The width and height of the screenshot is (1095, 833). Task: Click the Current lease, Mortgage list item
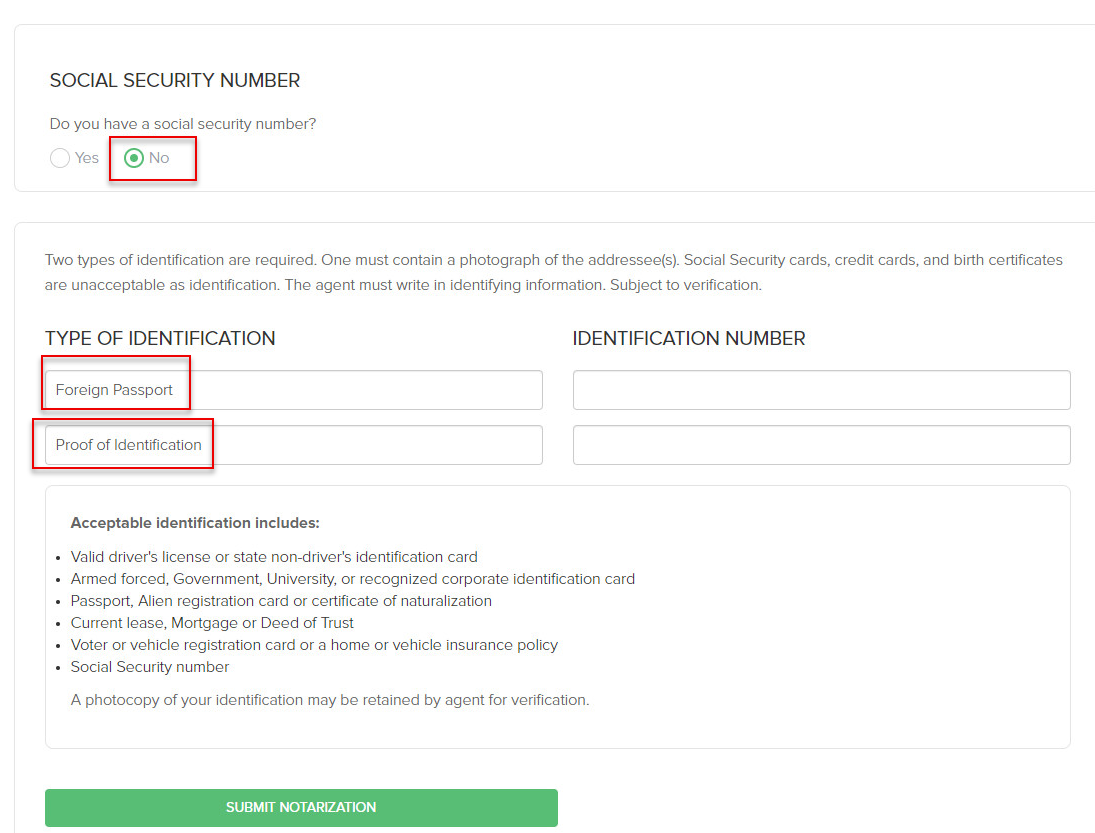212,623
